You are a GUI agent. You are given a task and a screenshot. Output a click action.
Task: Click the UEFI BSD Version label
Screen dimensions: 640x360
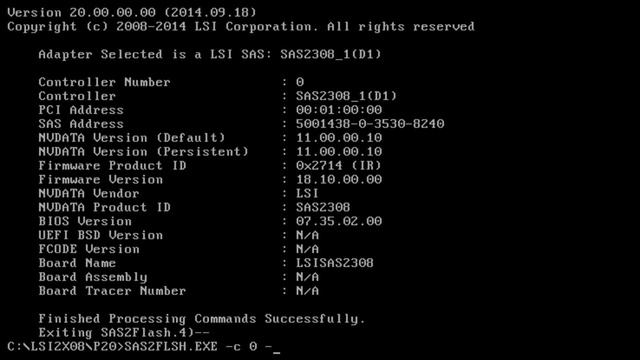100,235
